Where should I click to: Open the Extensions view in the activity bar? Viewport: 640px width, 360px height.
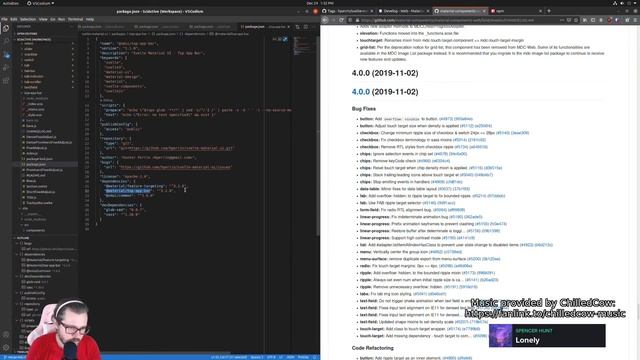(6, 81)
